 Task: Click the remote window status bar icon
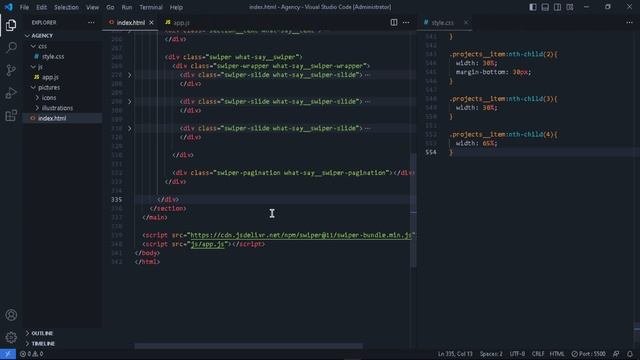[x=8, y=354]
